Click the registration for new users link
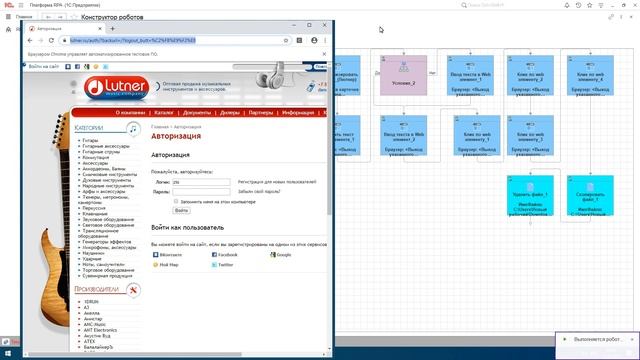Image resolution: width=640 pixels, height=360 pixels. (277, 182)
